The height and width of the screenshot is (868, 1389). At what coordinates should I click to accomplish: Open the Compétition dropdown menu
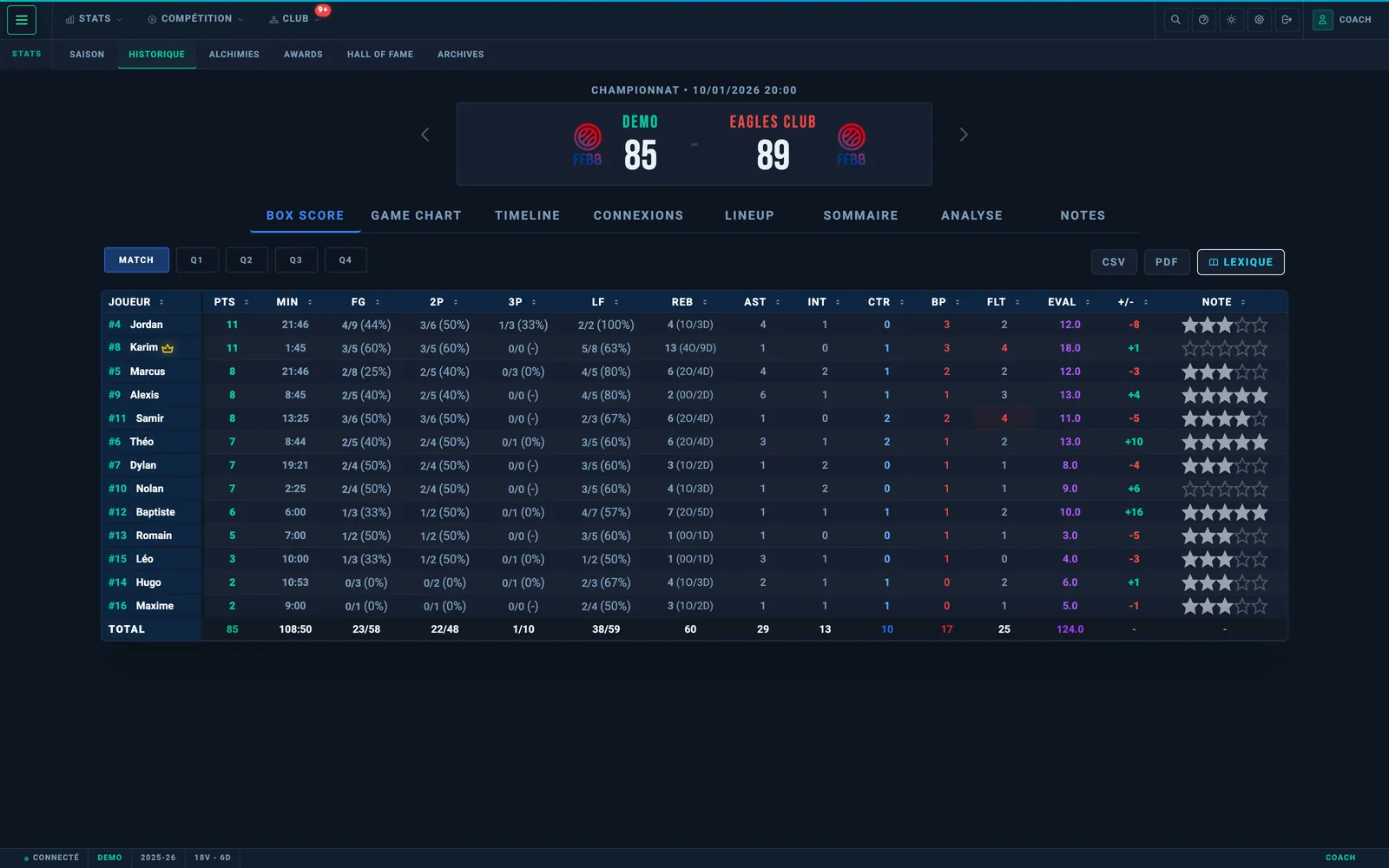[x=195, y=19]
